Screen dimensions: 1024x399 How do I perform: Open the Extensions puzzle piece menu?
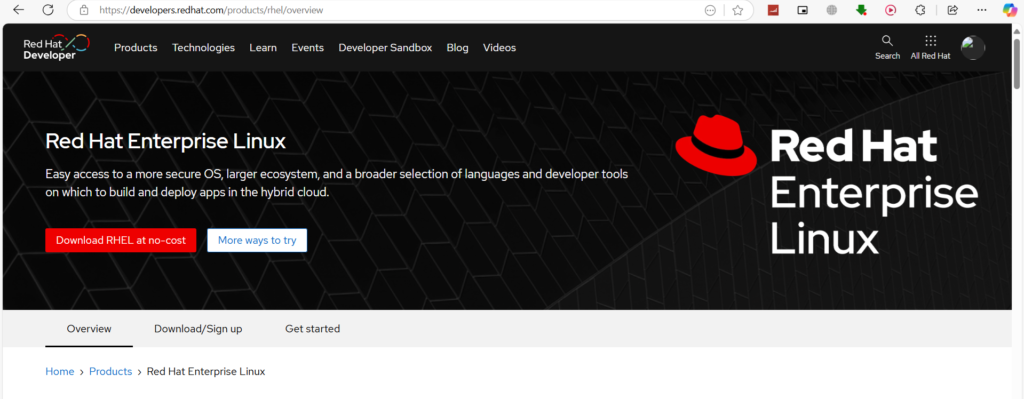coord(920,10)
